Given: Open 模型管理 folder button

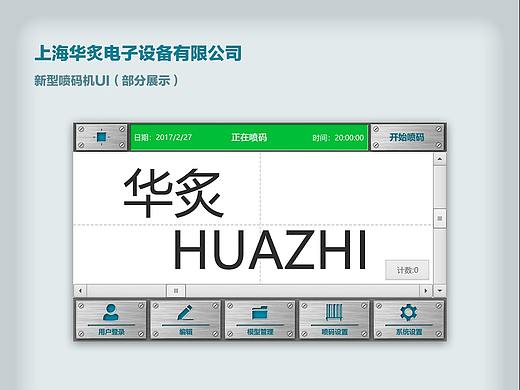Looking at the screenshot, I should [260, 320].
